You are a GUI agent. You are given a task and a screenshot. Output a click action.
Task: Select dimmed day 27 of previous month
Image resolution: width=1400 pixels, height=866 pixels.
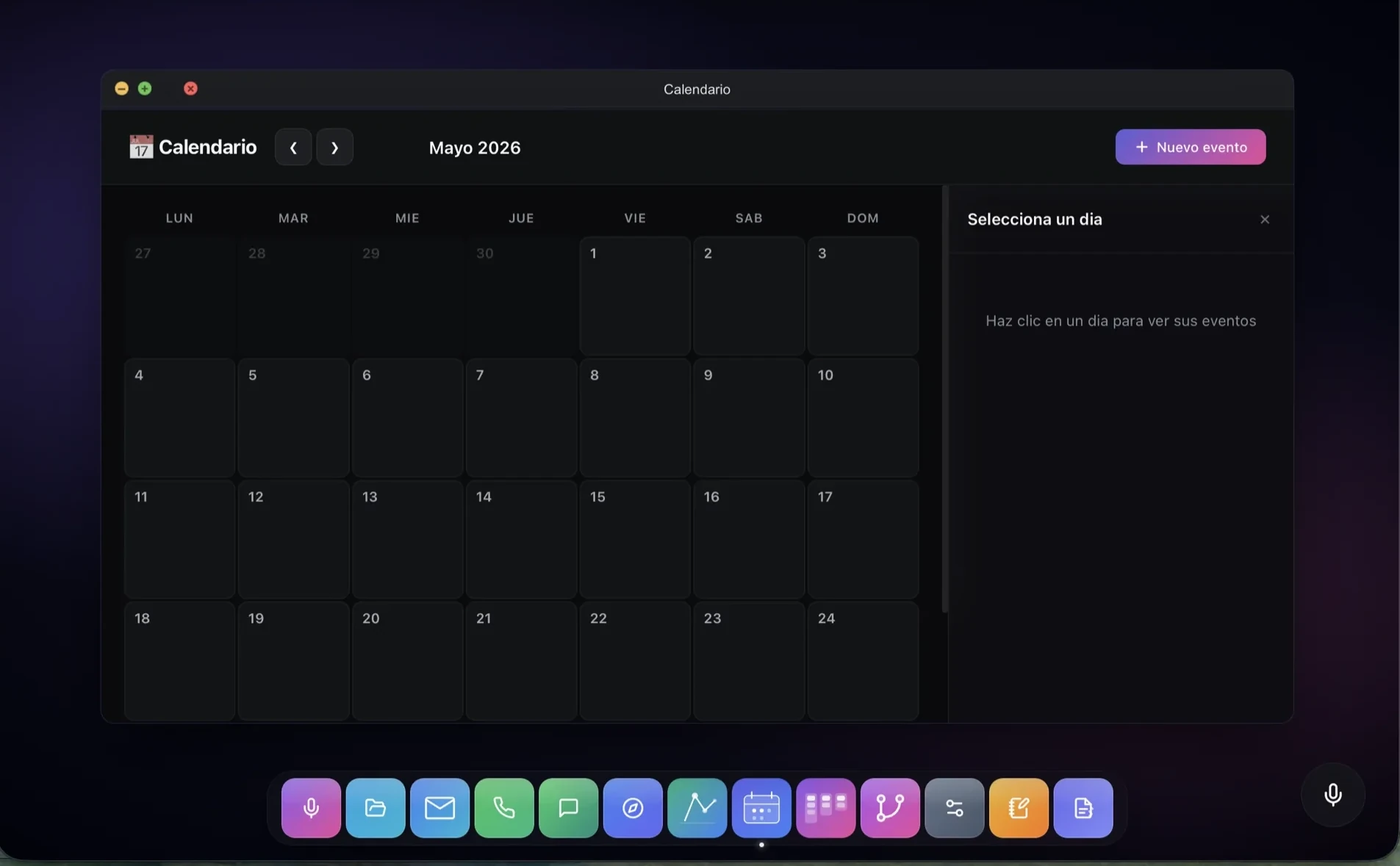(179, 296)
